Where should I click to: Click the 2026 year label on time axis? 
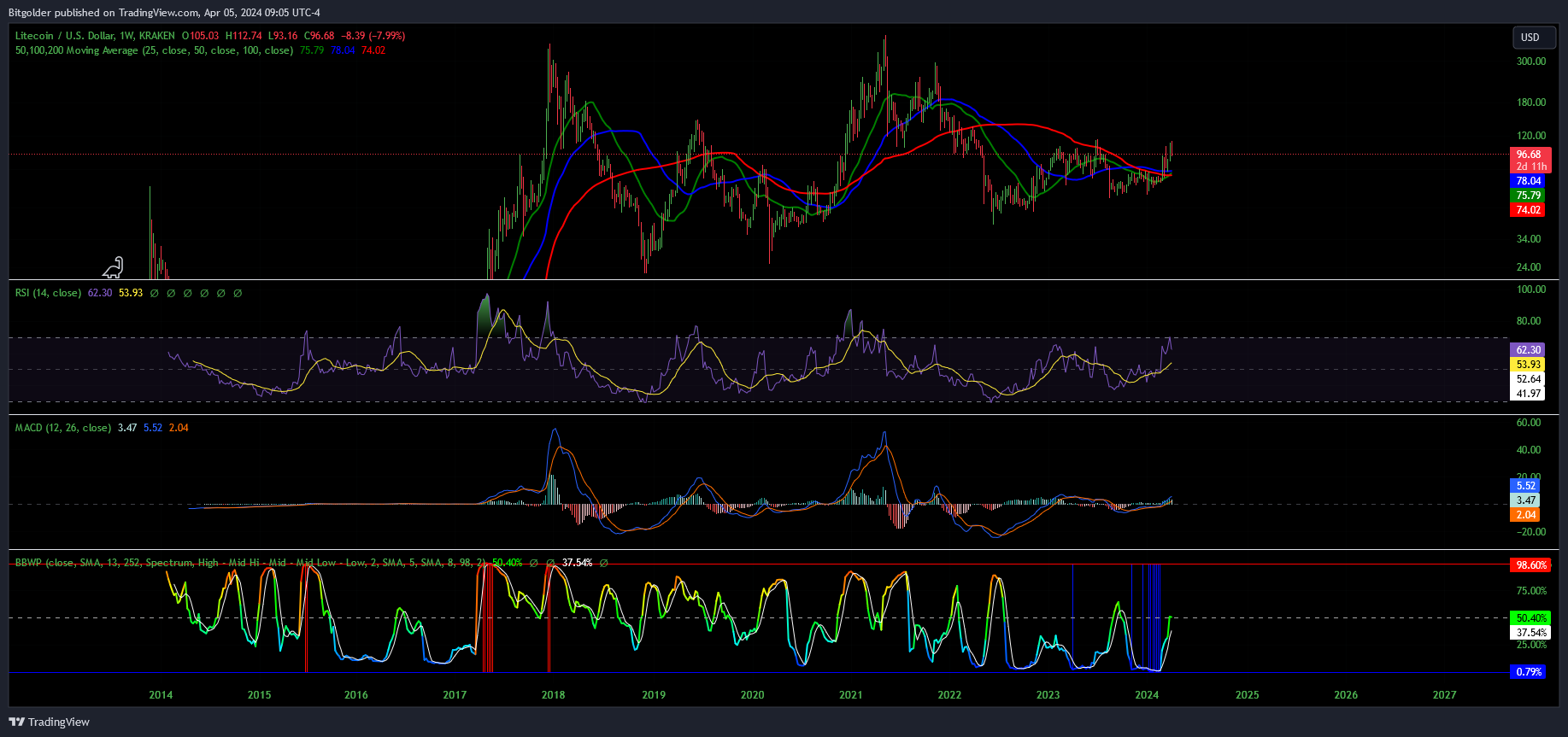1346,695
